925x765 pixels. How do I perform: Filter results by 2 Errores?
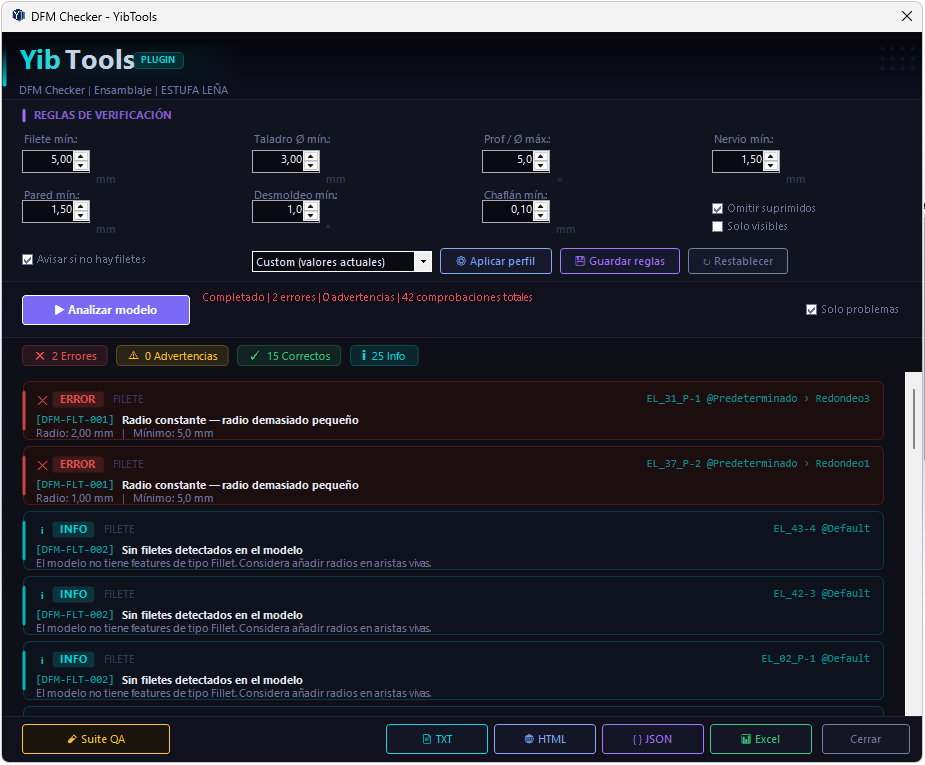(x=65, y=356)
